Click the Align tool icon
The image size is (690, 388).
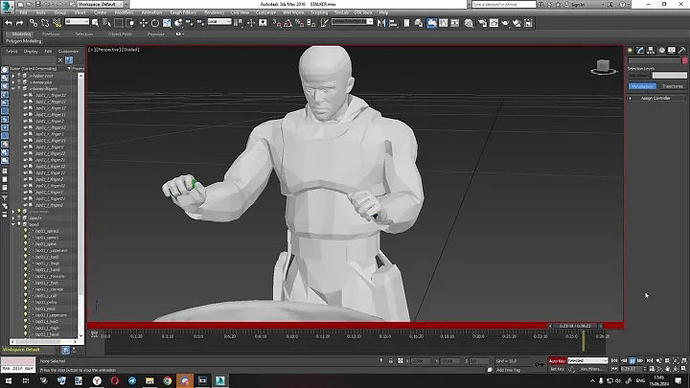[393, 23]
